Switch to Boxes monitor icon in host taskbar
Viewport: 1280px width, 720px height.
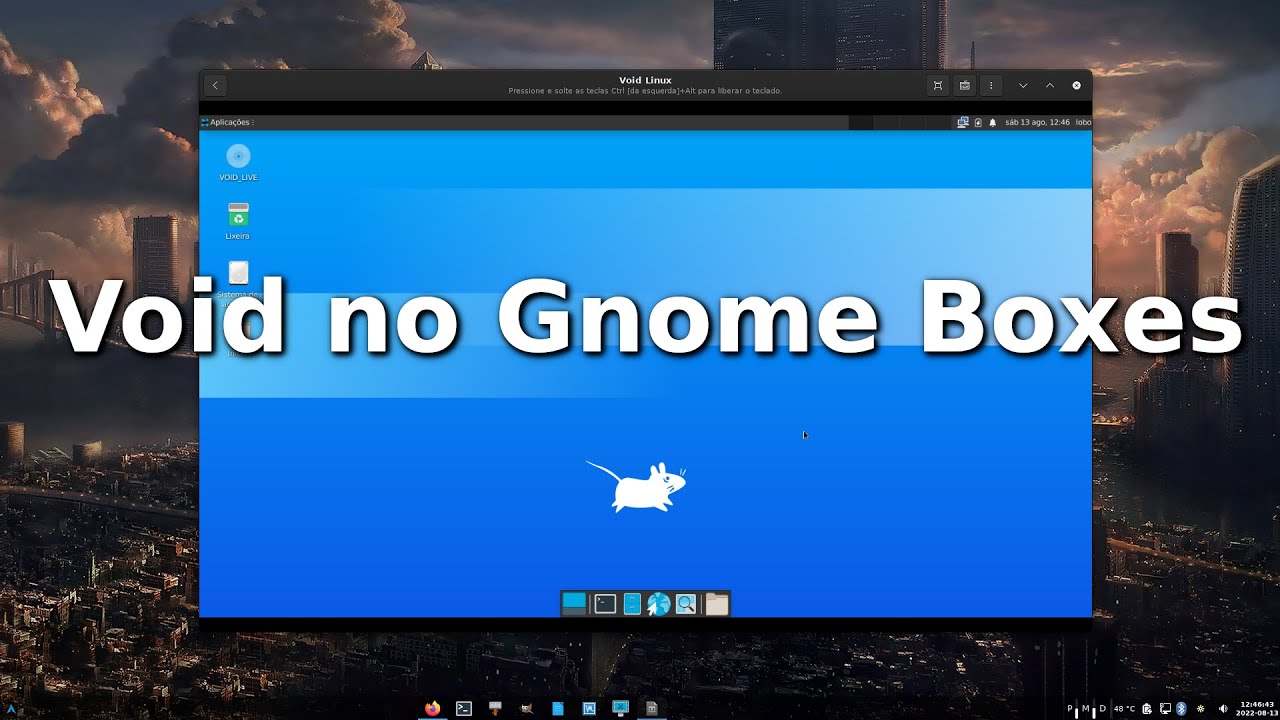[x=620, y=707]
